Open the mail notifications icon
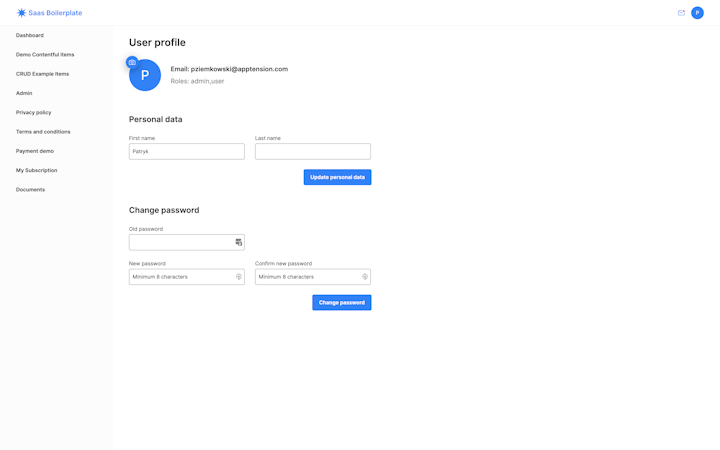 pos(681,13)
